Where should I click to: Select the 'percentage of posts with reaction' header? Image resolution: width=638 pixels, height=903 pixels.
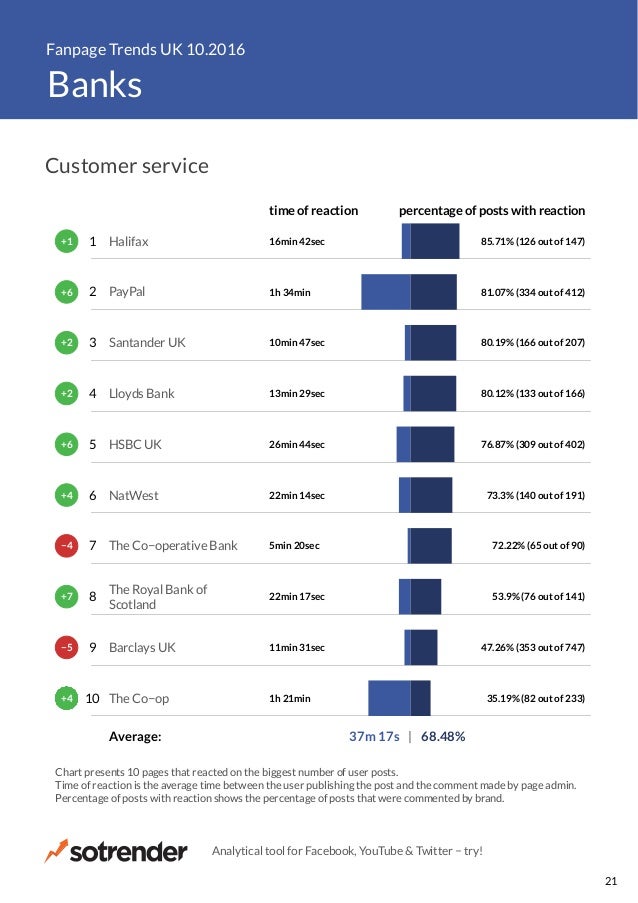pyautogui.click(x=492, y=211)
